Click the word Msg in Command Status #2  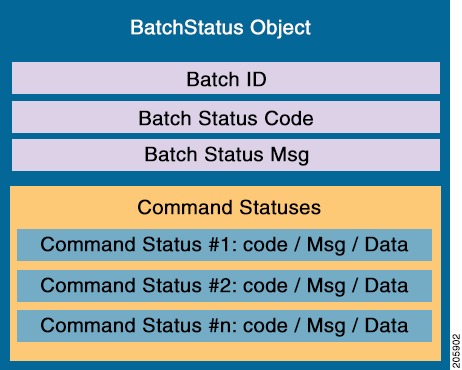pos(326,286)
